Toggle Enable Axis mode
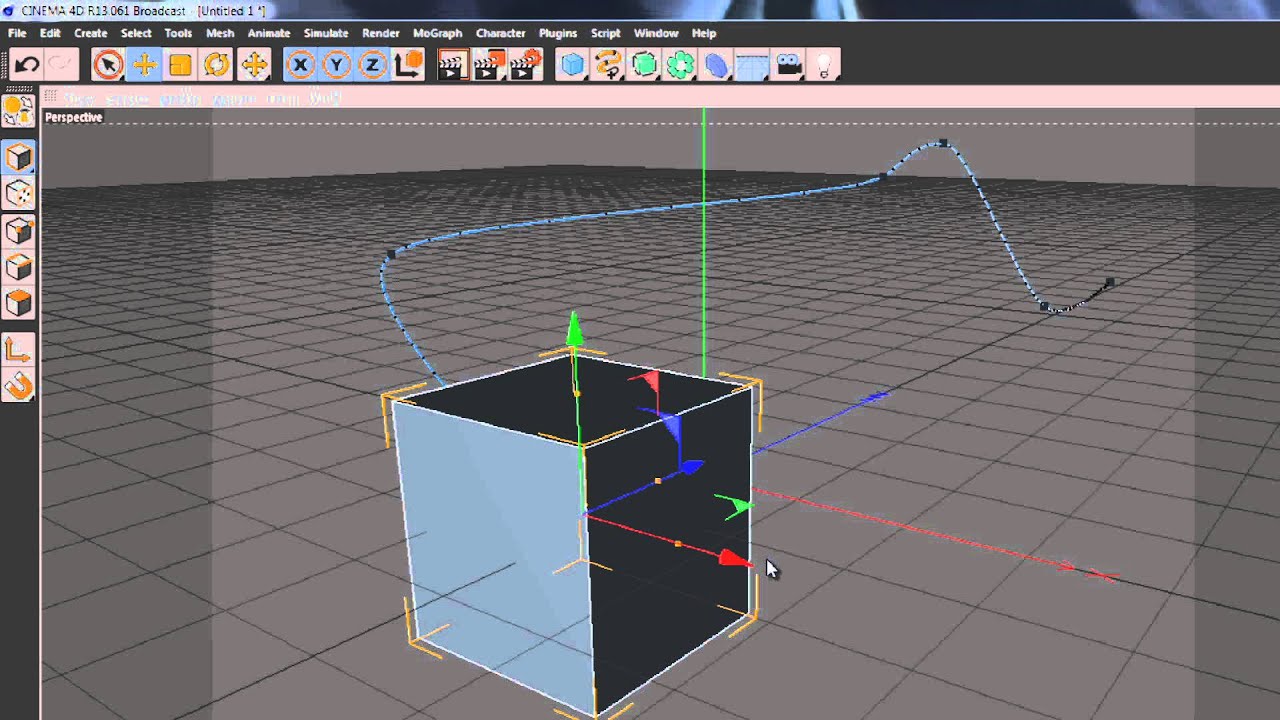The width and height of the screenshot is (1280, 720). point(19,349)
